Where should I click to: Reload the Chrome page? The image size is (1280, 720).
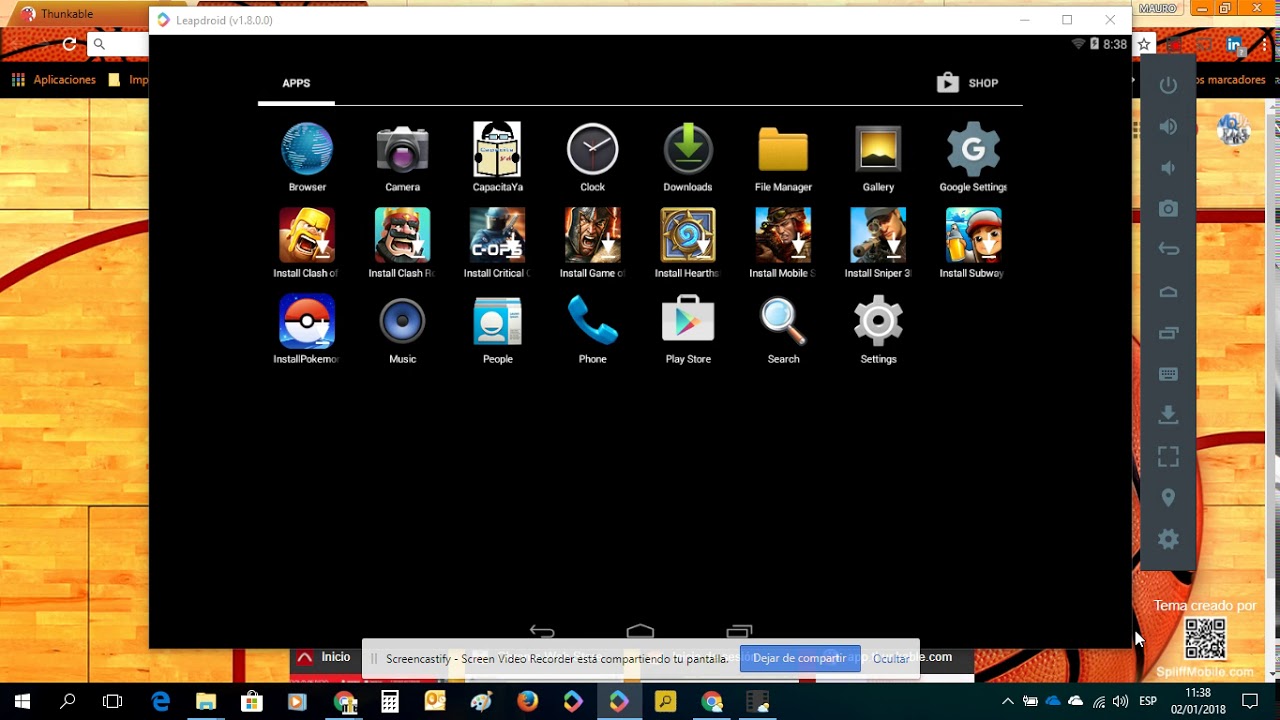69,44
